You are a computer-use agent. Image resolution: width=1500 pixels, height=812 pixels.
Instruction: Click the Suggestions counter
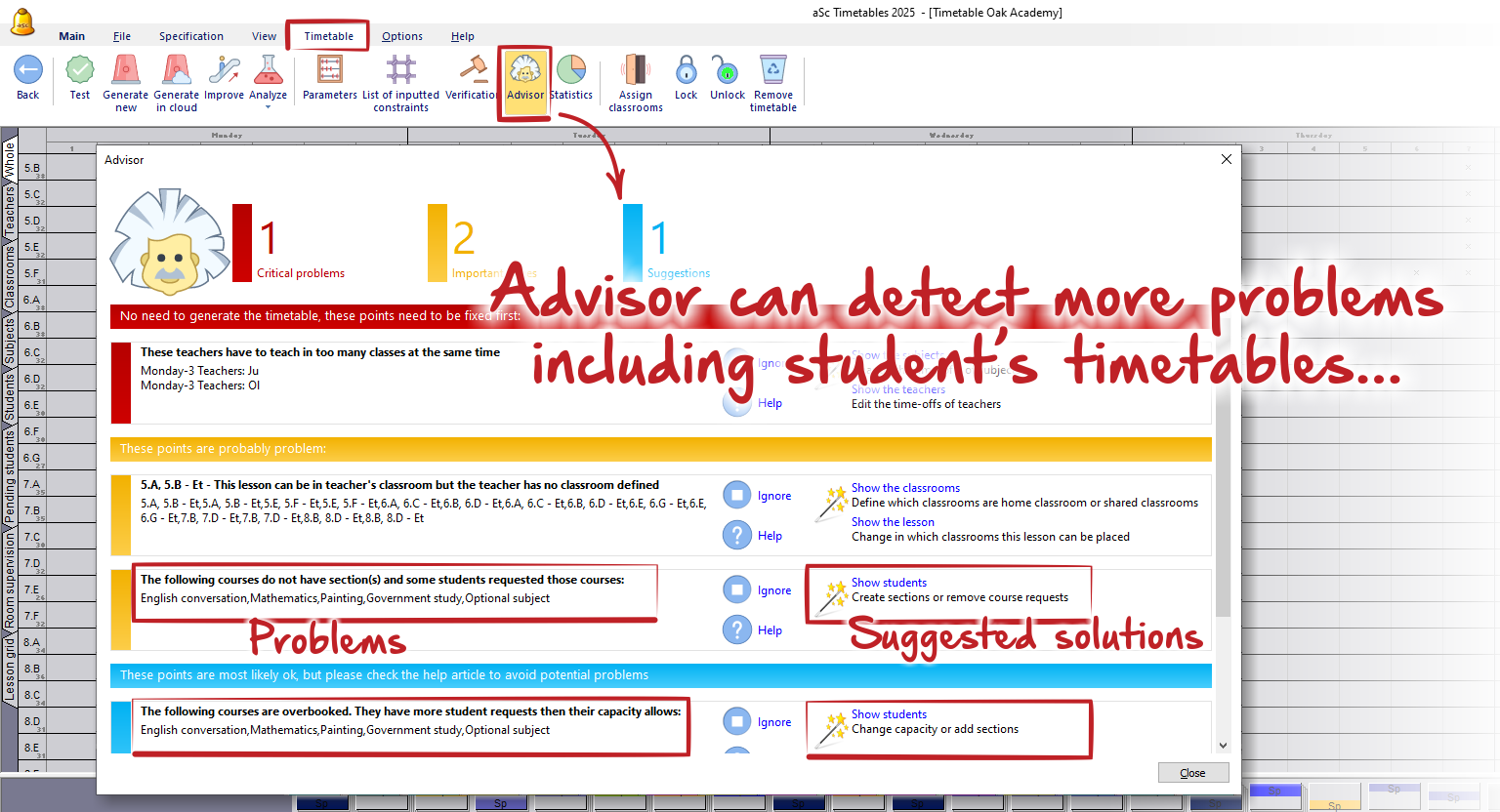tap(667, 243)
